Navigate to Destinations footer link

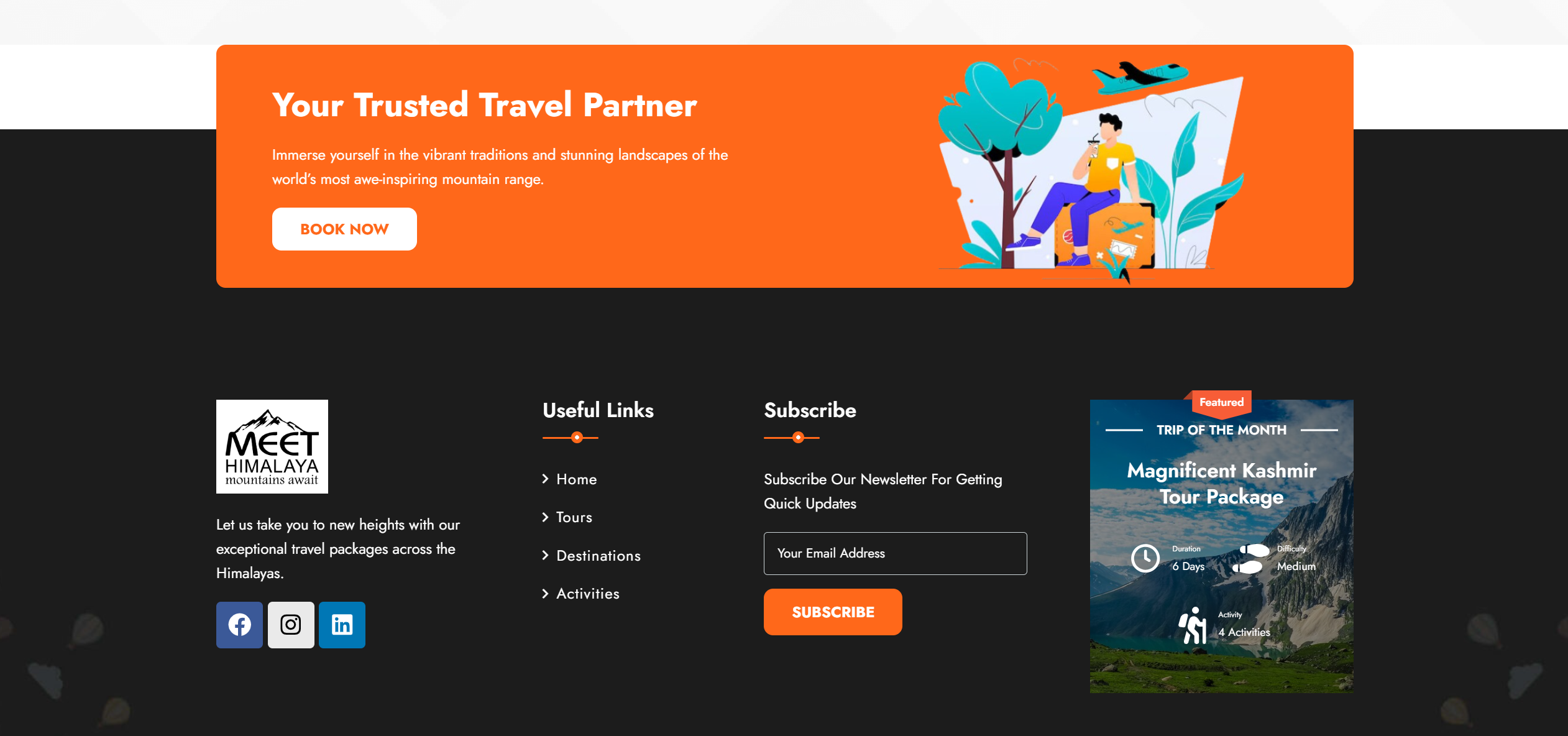click(x=598, y=556)
